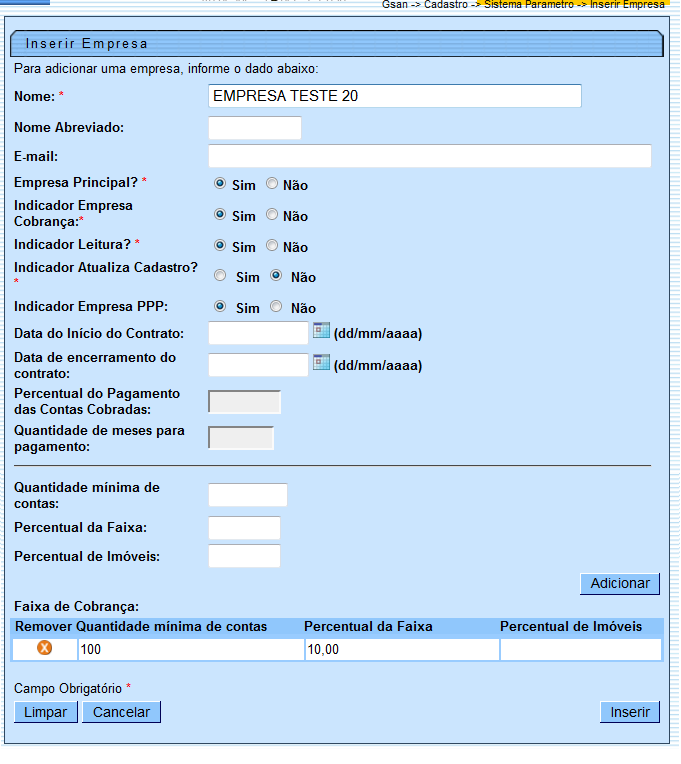Click the Nome Abreviado input field

254,128
